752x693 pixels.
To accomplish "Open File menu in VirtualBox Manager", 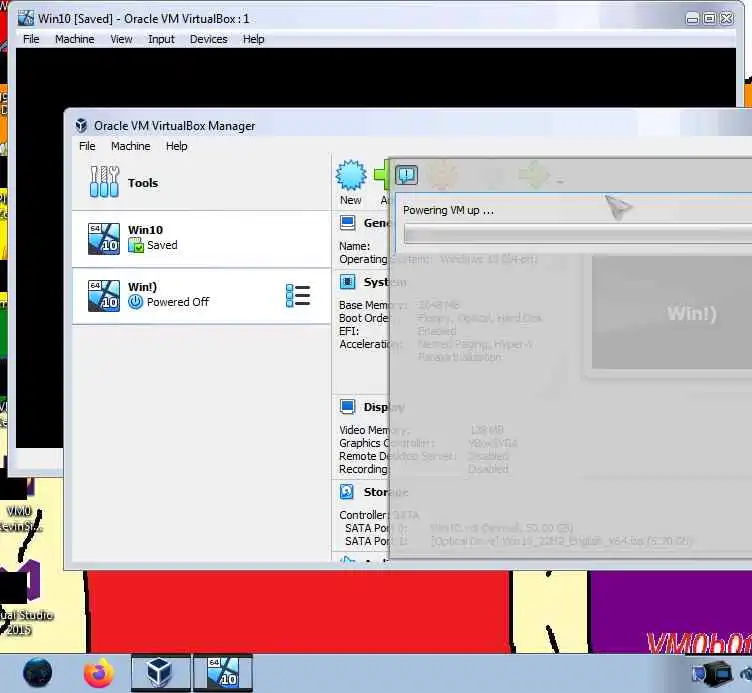I will 87,146.
